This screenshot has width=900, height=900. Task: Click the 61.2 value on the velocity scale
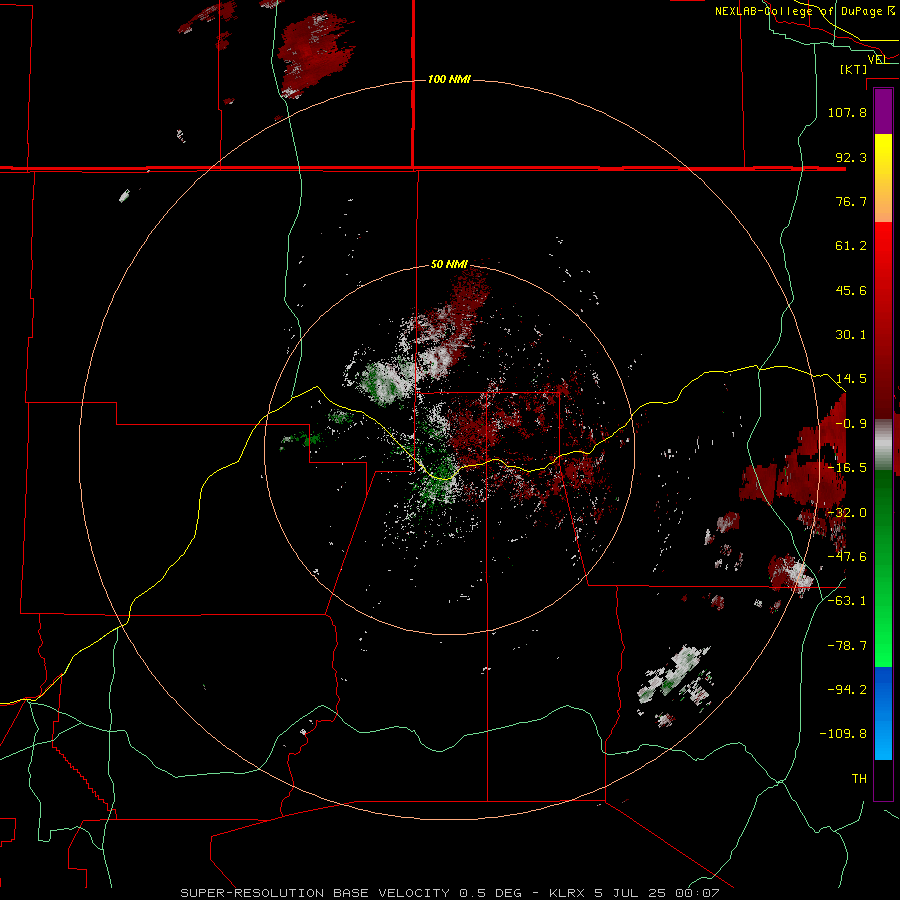(x=851, y=246)
